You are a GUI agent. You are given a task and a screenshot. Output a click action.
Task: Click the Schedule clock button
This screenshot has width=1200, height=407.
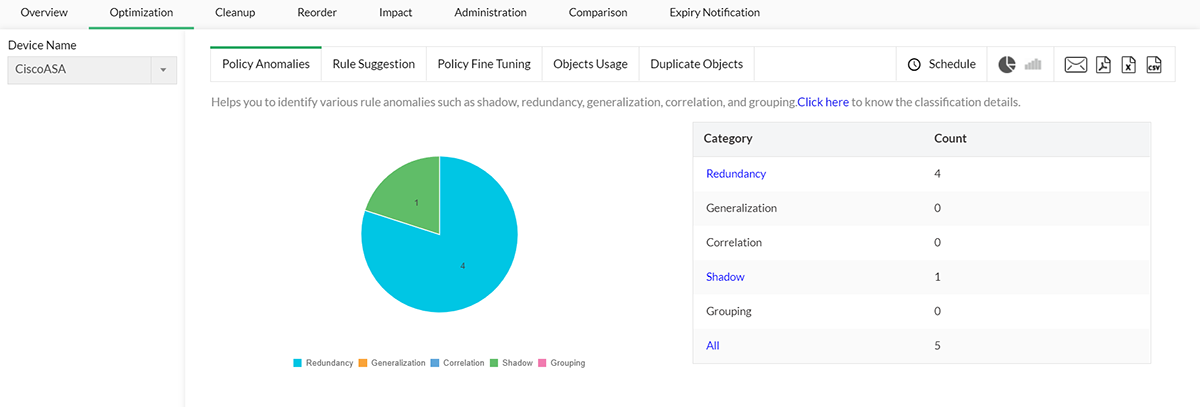pyautogui.click(x=941, y=64)
